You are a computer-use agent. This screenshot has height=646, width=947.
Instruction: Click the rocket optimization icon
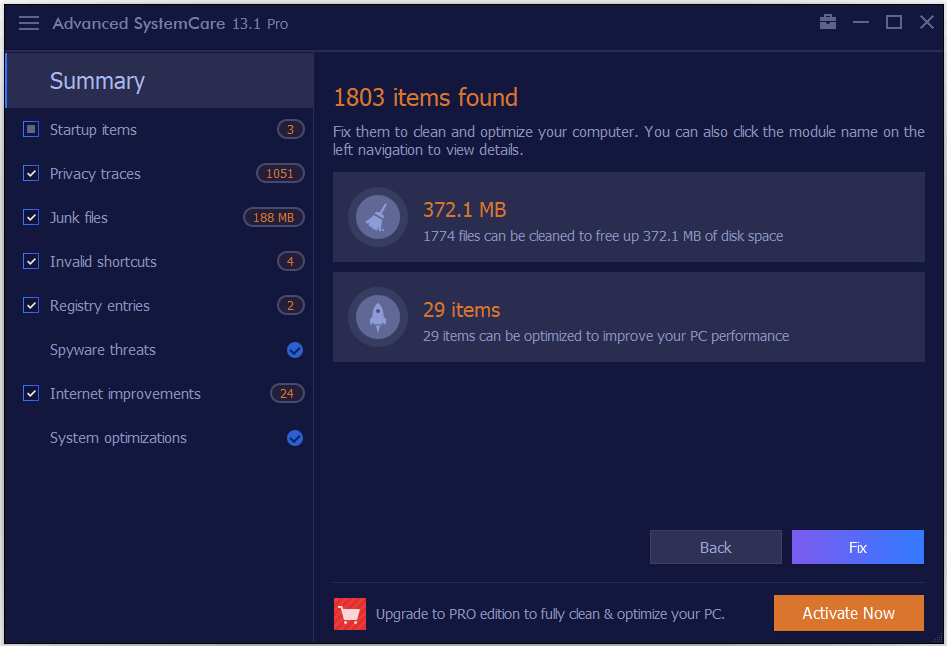[x=377, y=317]
